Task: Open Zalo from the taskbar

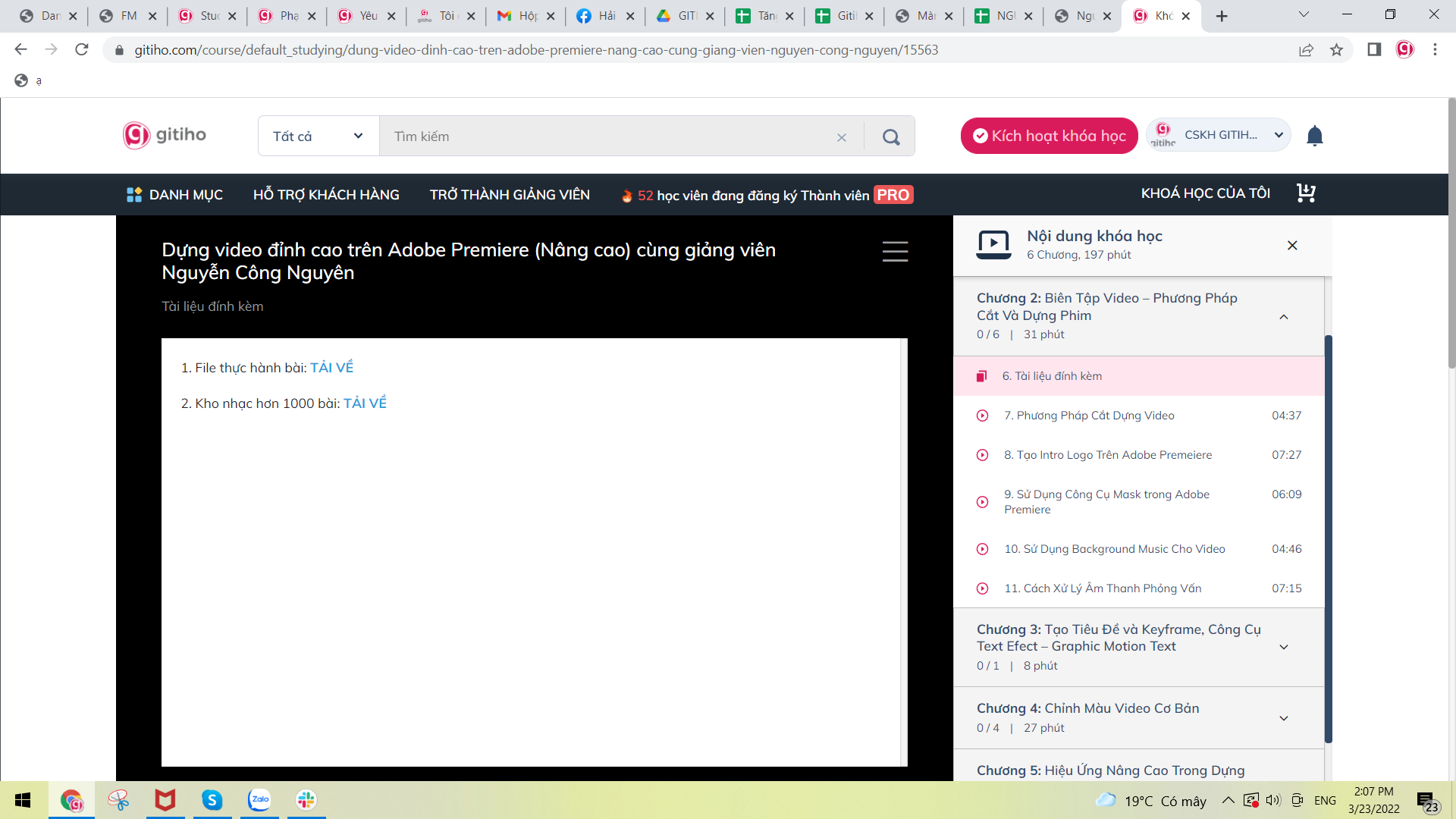Action: [259, 800]
